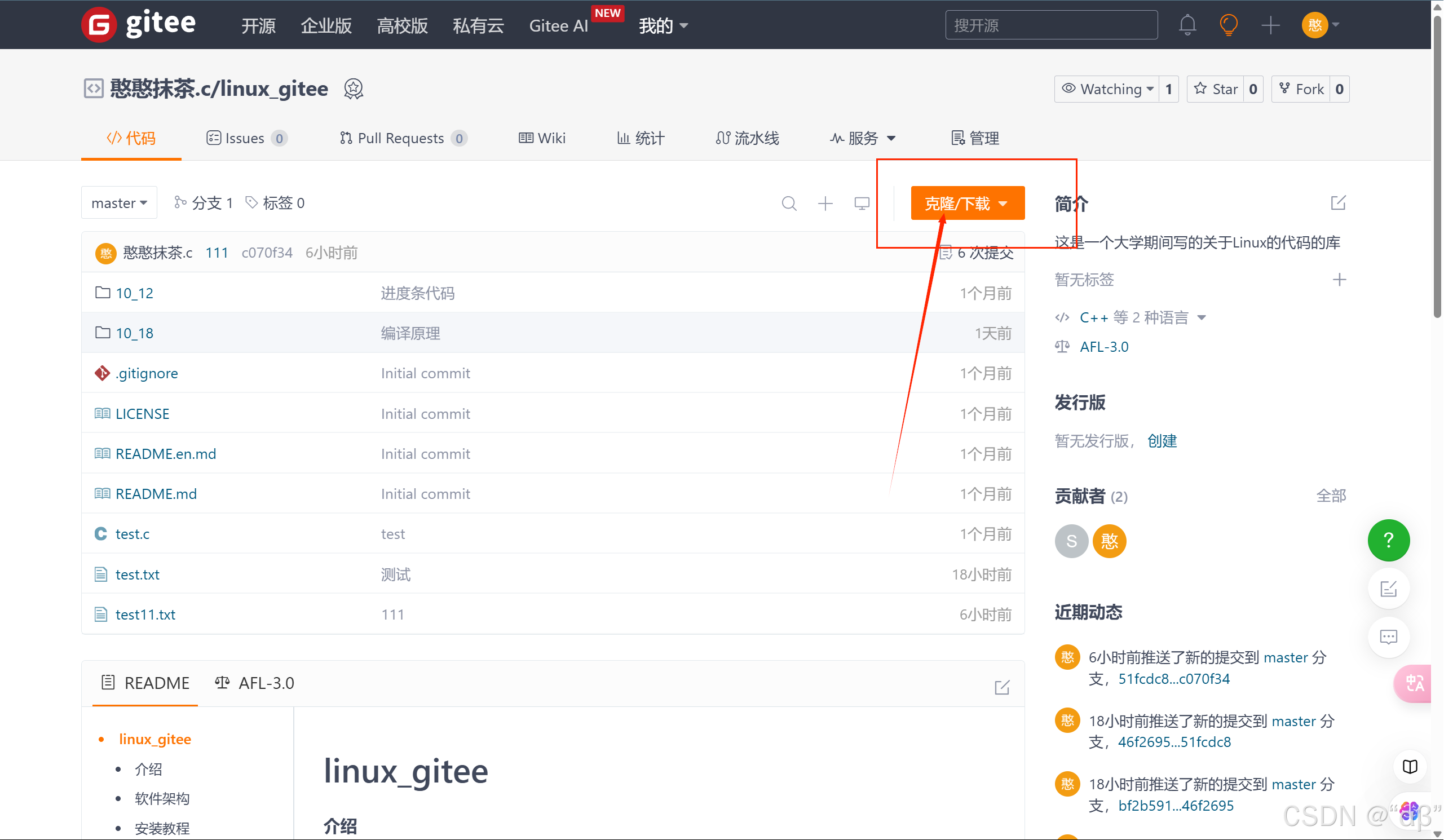Open the .gitignore file
The width and height of the screenshot is (1444, 840).
tap(147, 374)
